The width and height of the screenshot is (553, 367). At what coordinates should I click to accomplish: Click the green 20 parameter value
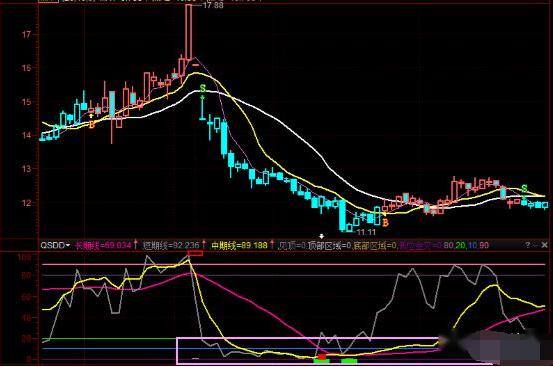coord(460,245)
